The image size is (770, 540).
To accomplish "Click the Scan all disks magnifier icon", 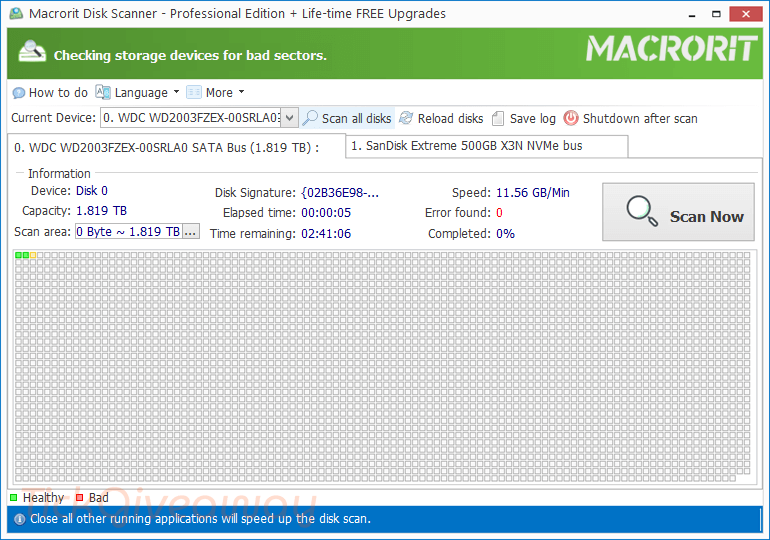I will pyautogui.click(x=310, y=118).
